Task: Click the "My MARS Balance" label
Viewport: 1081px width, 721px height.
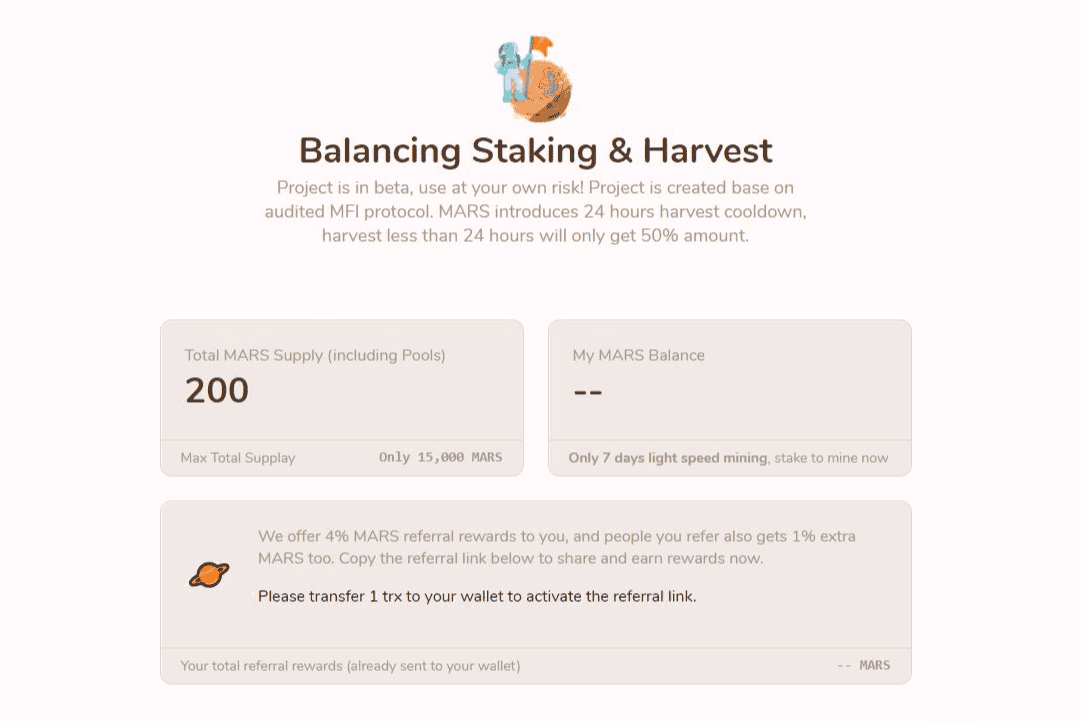Action: [638, 355]
